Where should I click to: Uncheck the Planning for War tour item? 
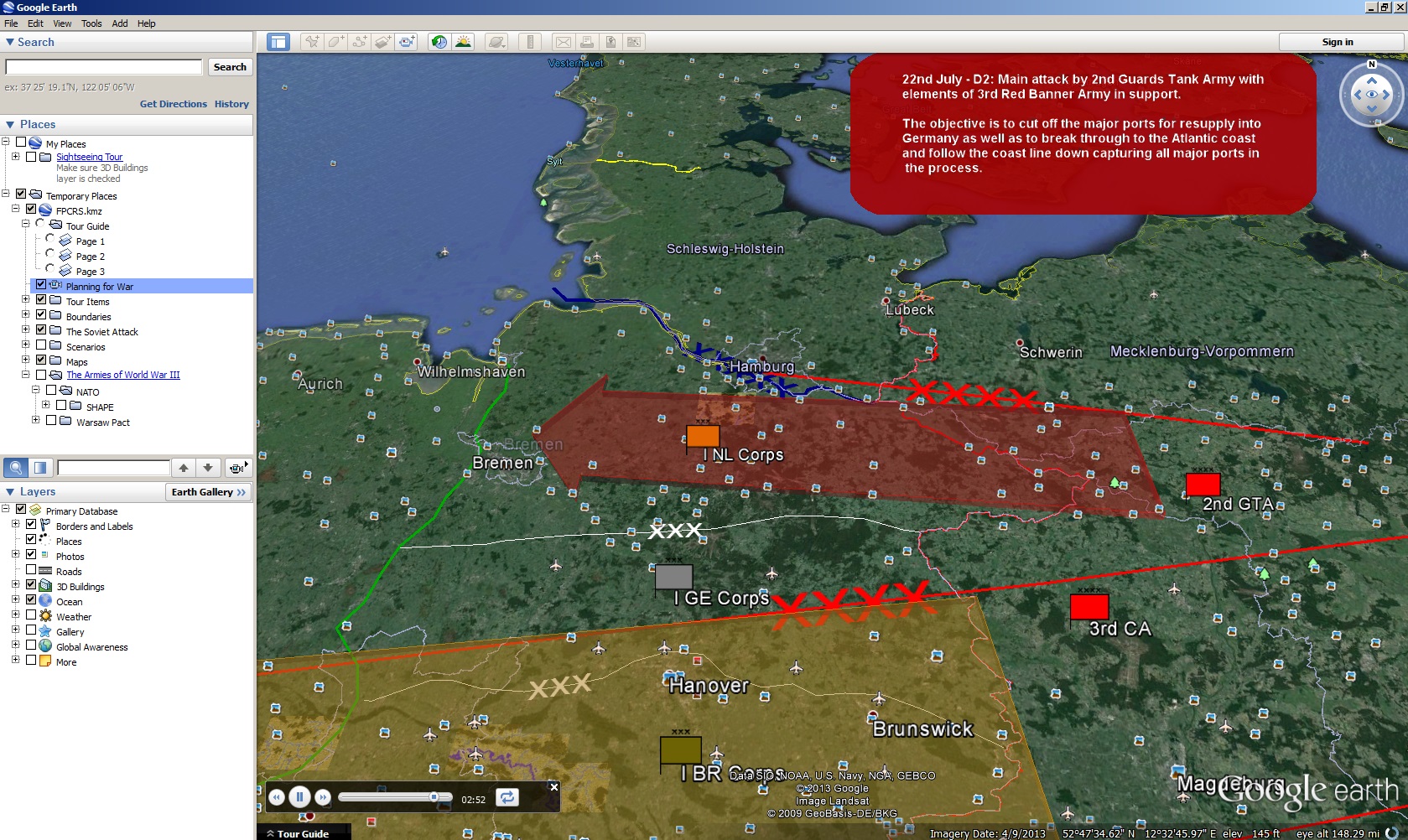(x=41, y=285)
